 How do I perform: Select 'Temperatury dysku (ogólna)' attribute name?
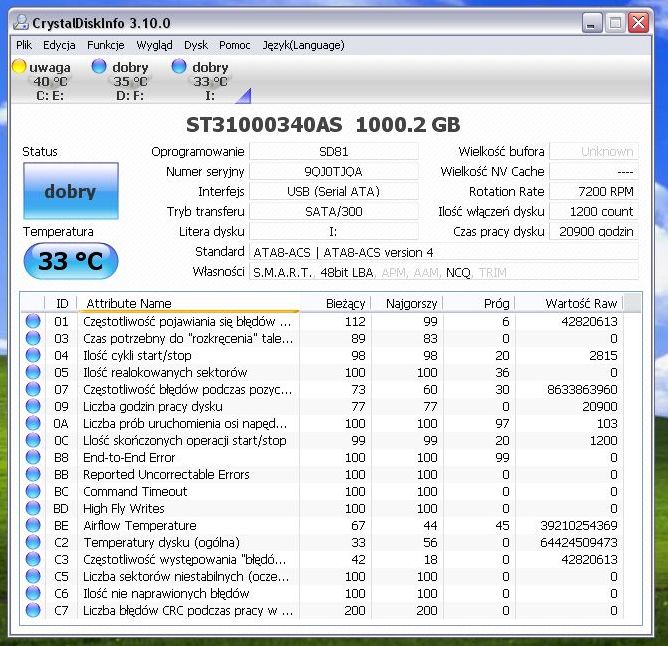[x=161, y=542]
